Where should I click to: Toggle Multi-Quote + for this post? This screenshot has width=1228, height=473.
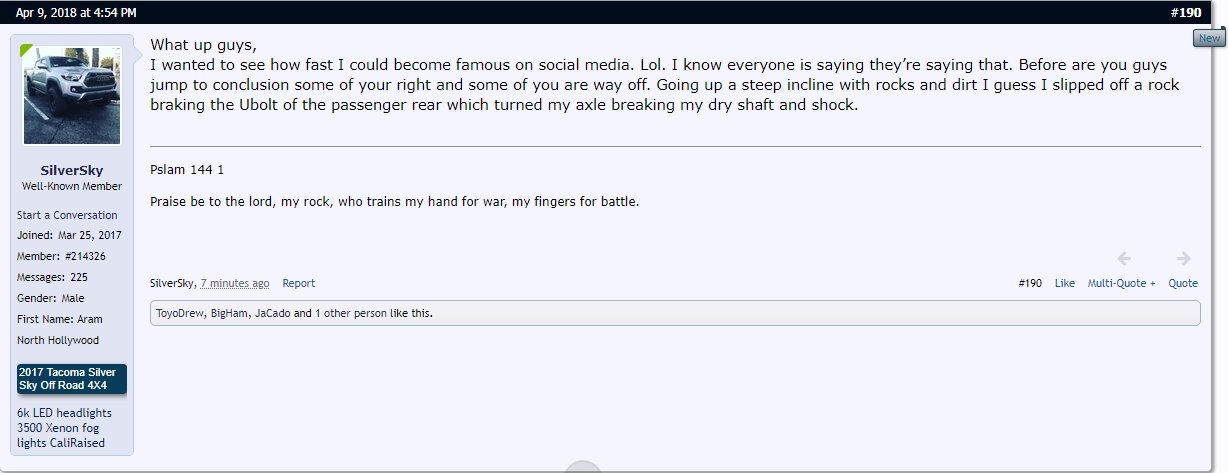point(1121,283)
